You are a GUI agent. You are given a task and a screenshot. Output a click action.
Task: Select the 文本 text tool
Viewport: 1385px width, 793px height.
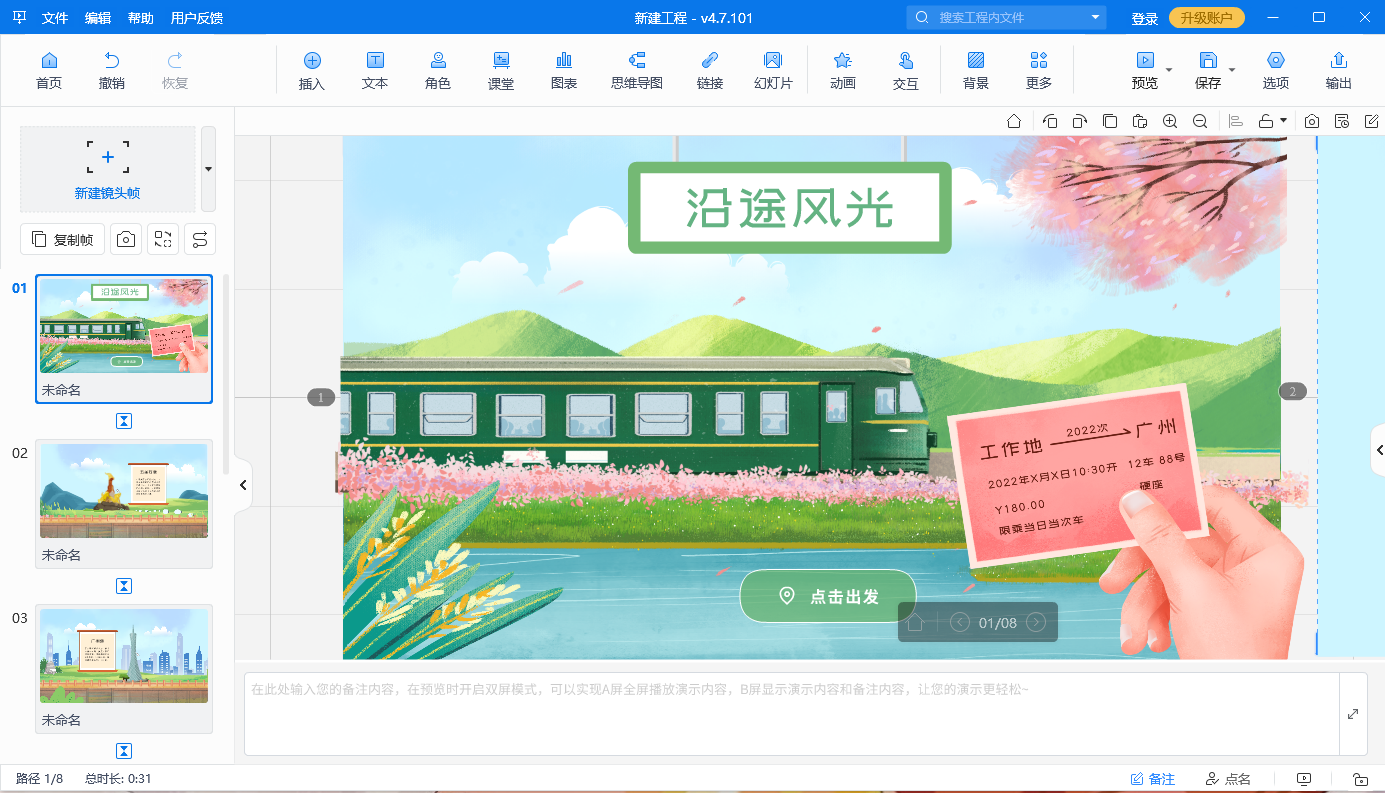[375, 71]
